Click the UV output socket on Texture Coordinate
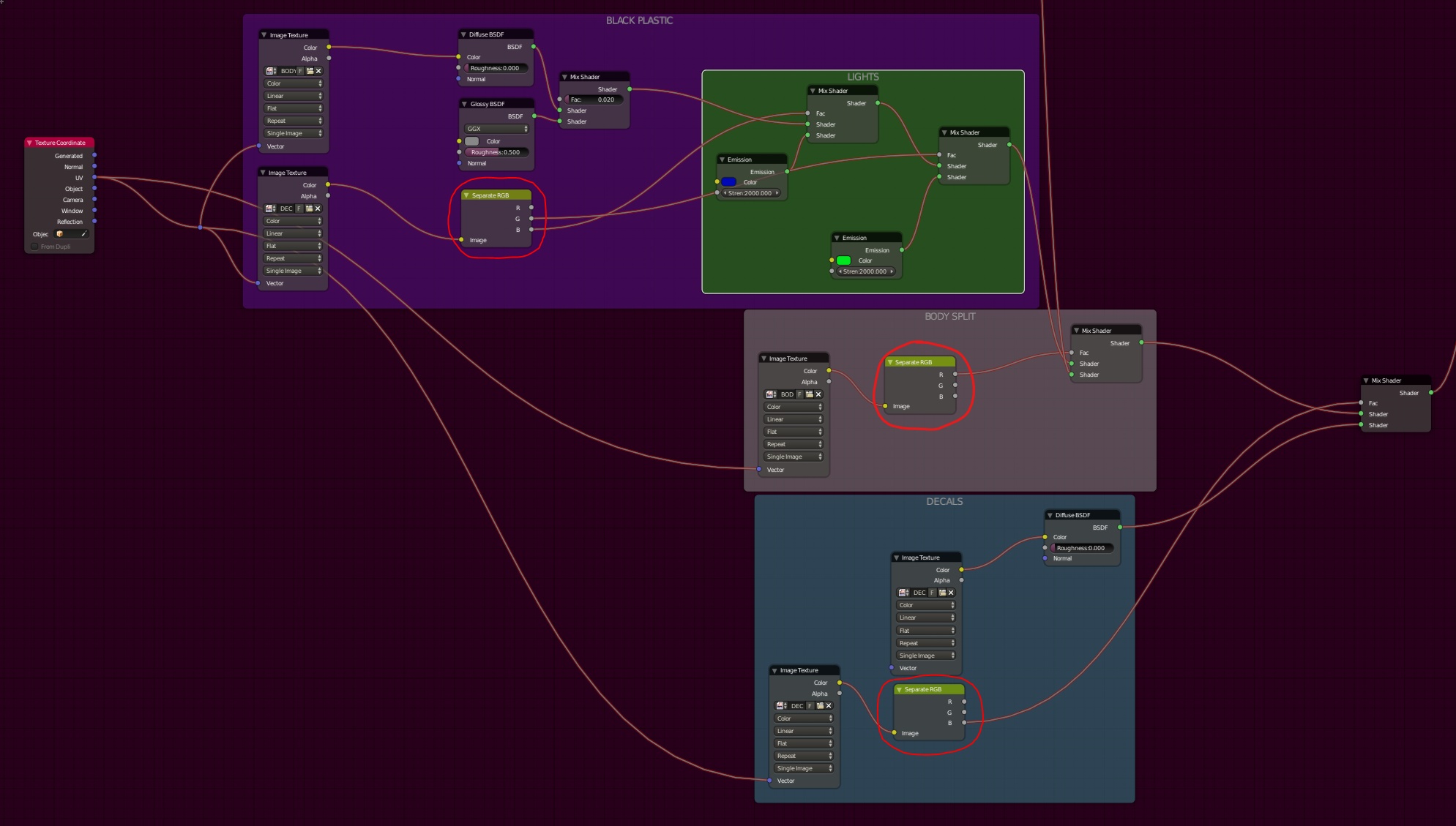This screenshot has width=1456, height=826. pos(94,177)
